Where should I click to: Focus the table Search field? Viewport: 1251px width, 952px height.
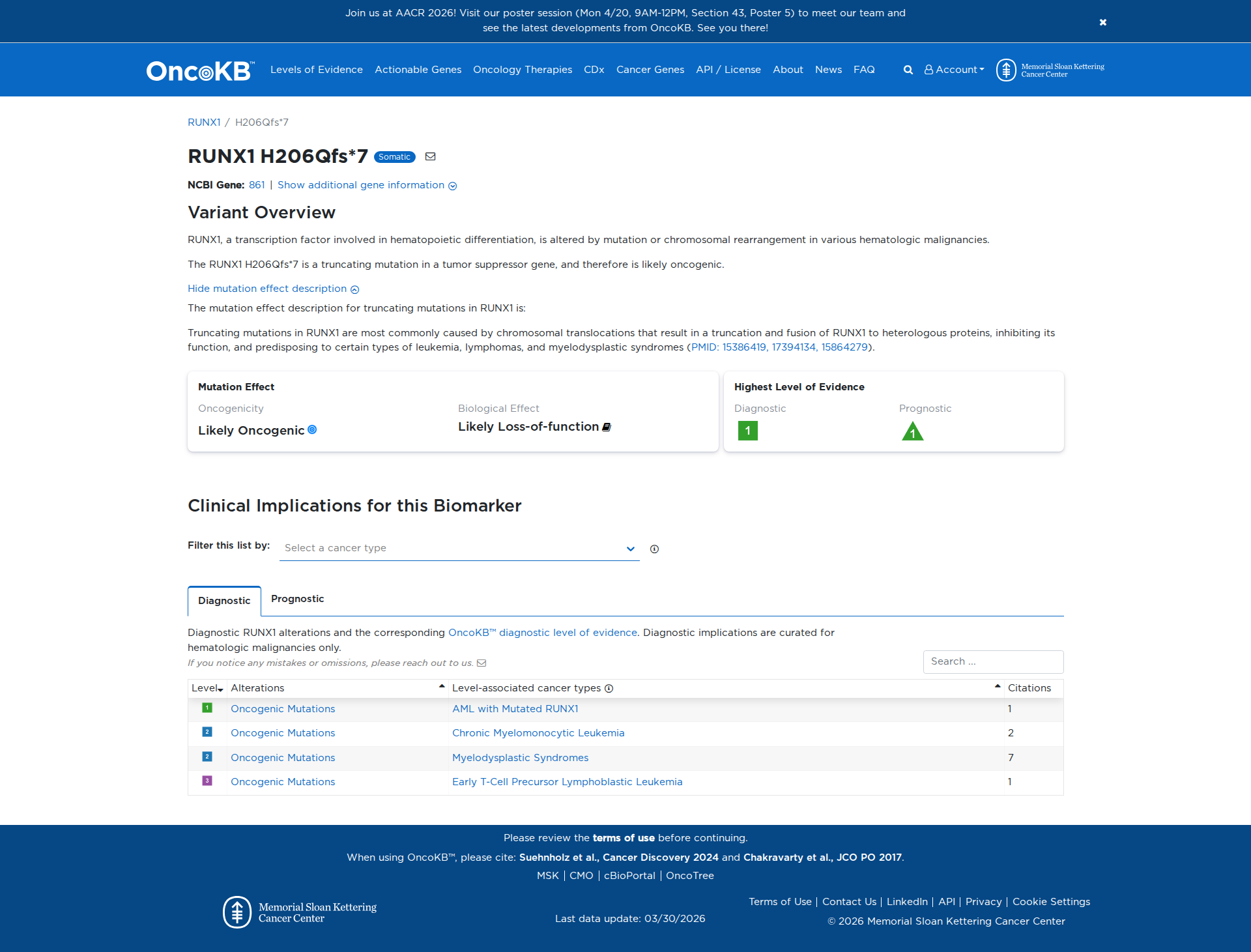point(993,661)
